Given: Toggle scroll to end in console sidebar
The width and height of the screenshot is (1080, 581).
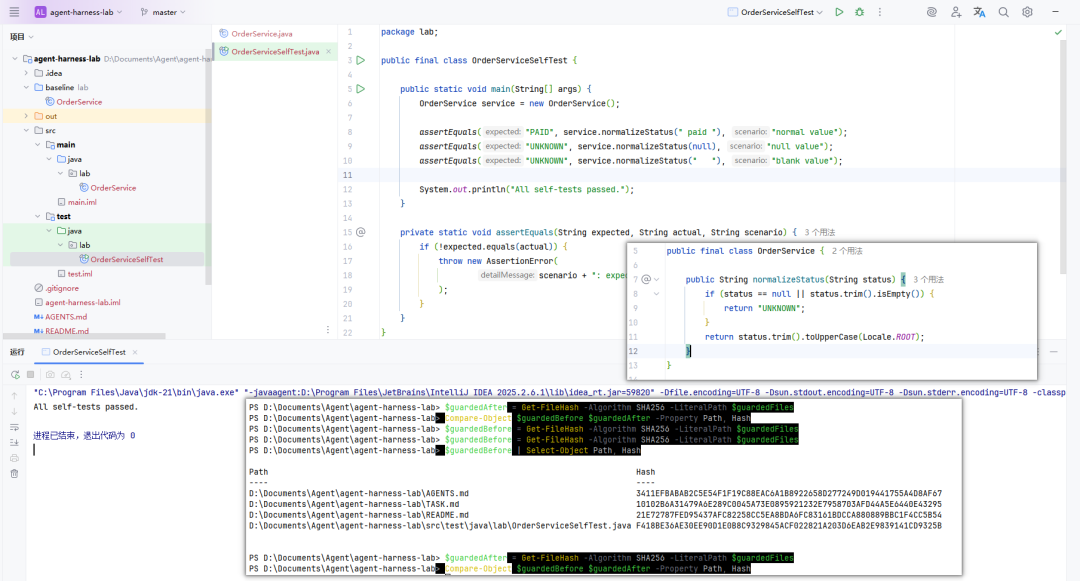Looking at the screenshot, I should [14, 443].
